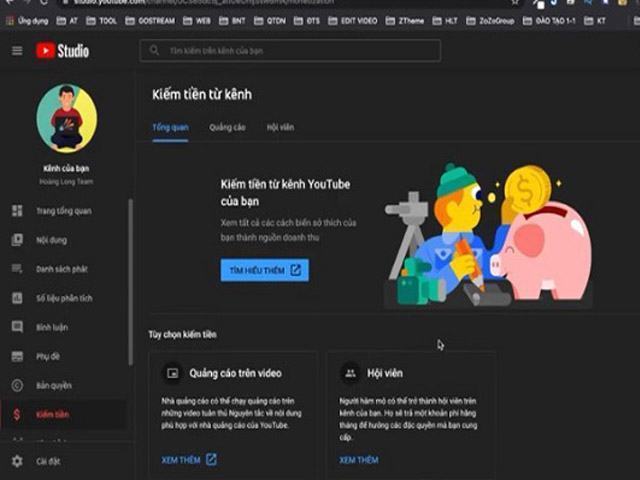The height and width of the screenshot is (480, 640).
Task: Open the ZoZoGroup bookmark folder
Action: click(491, 20)
